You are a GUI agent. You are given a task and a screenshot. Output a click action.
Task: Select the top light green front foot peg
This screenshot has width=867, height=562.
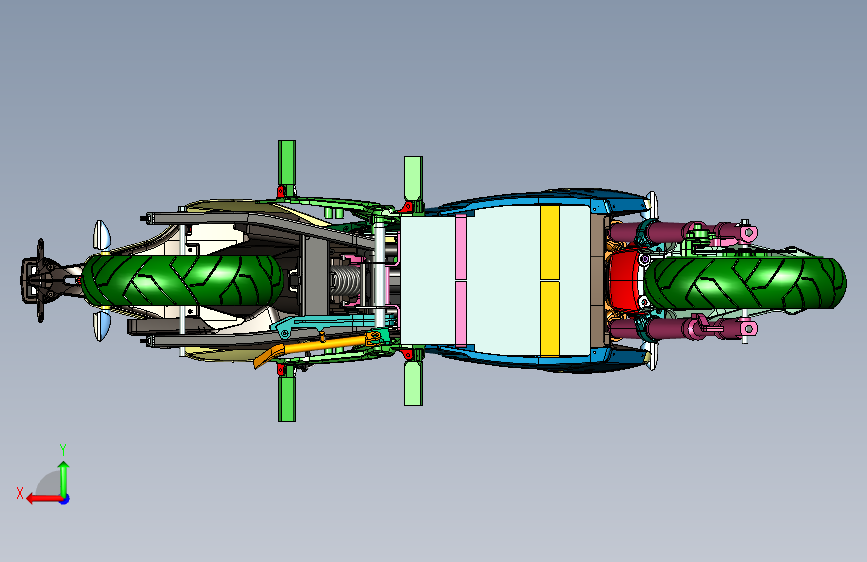(x=413, y=178)
